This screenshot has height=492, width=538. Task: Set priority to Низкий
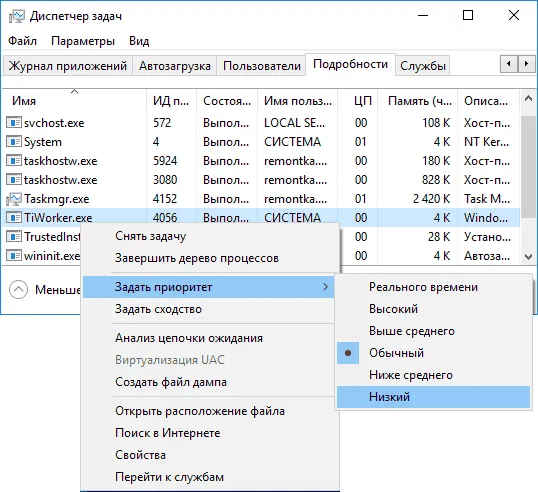(x=434, y=397)
